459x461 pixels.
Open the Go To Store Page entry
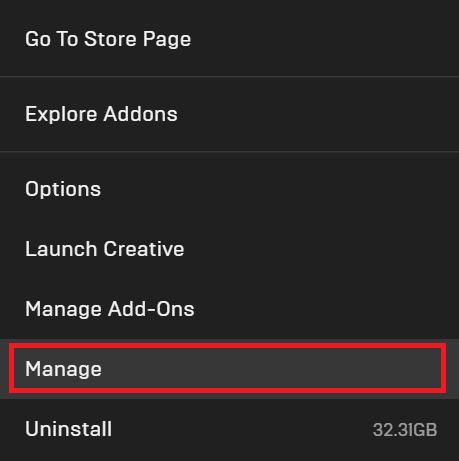pyautogui.click(x=229, y=39)
